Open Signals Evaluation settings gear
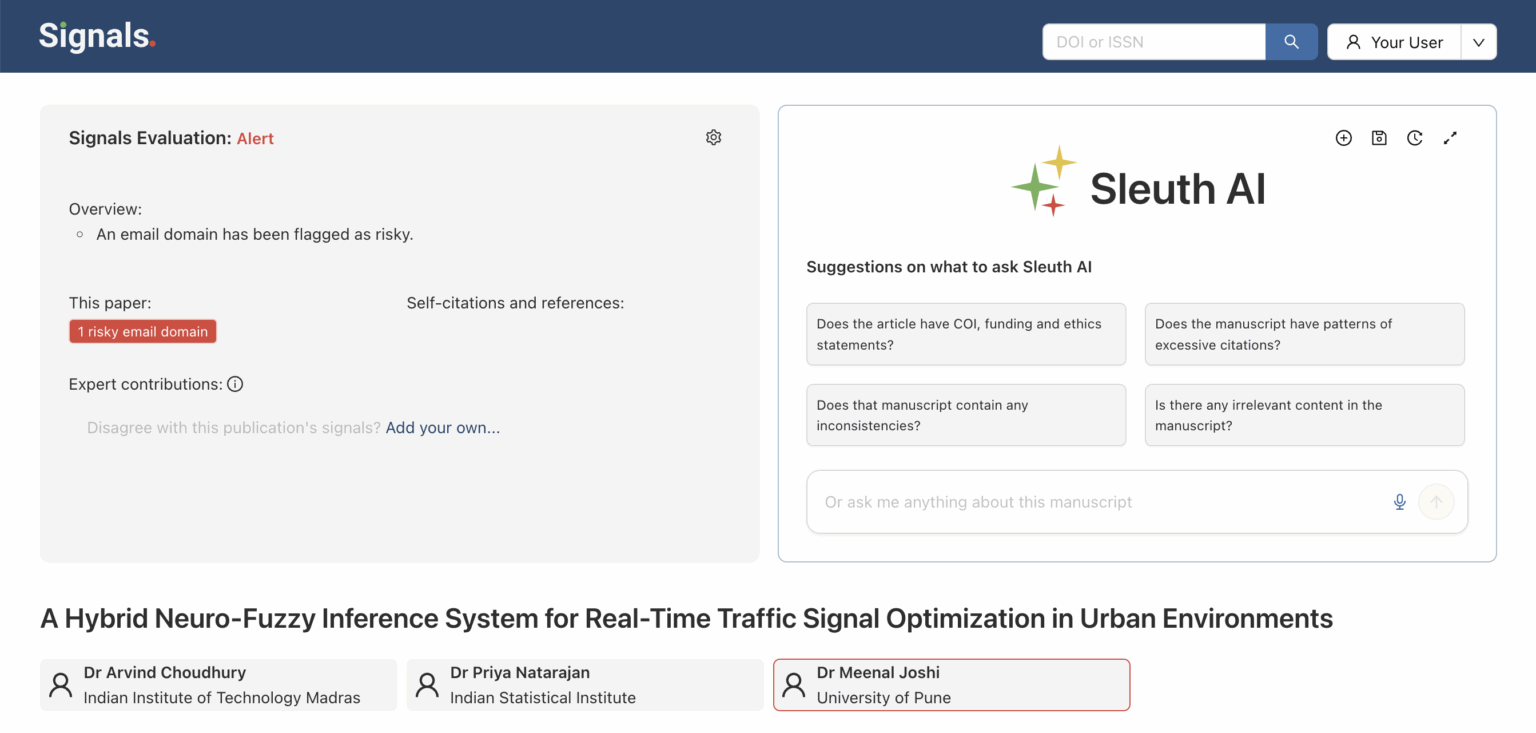This screenshot has height=733, width=1536. pyautogui.click(x=713, y=137)
